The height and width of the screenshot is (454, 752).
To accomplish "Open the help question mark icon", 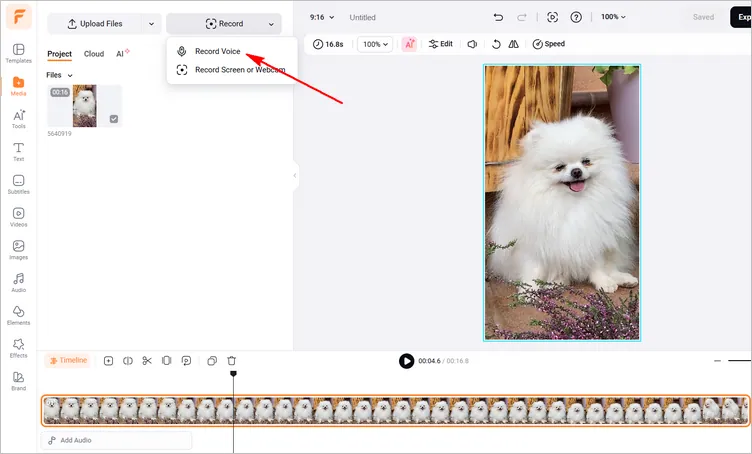I will pos(576,17).
